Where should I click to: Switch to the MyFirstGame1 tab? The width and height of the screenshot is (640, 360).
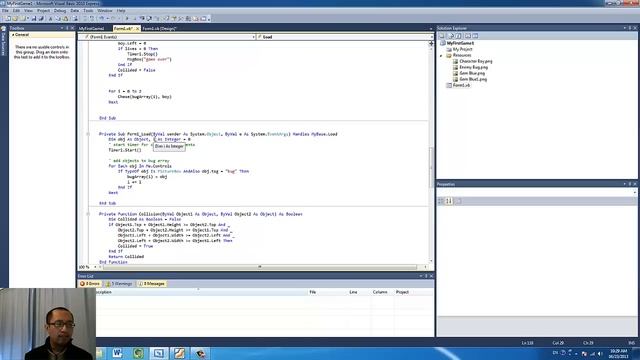tap(91, 29)
